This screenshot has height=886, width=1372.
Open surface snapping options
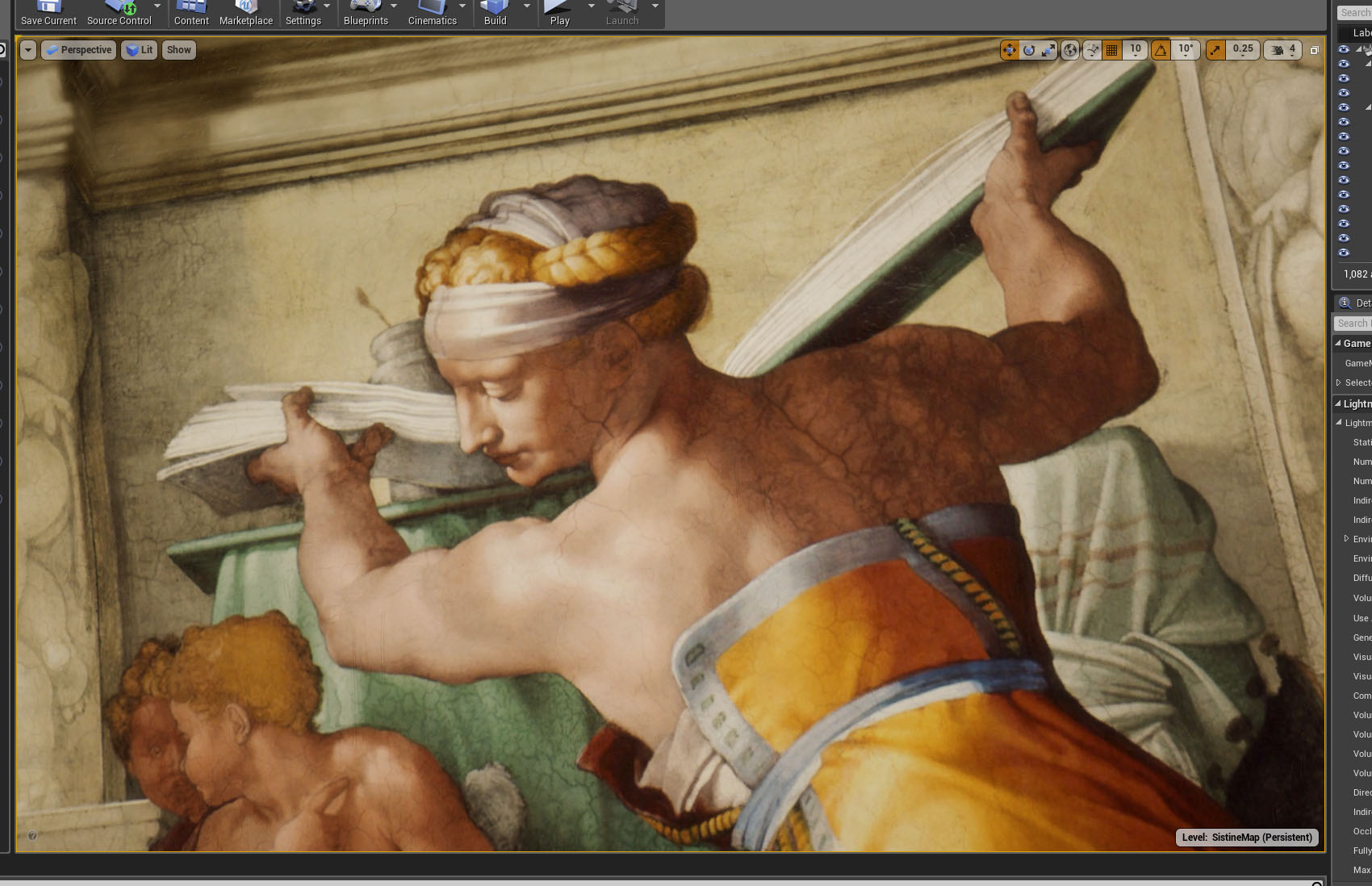pos(1092,50)
